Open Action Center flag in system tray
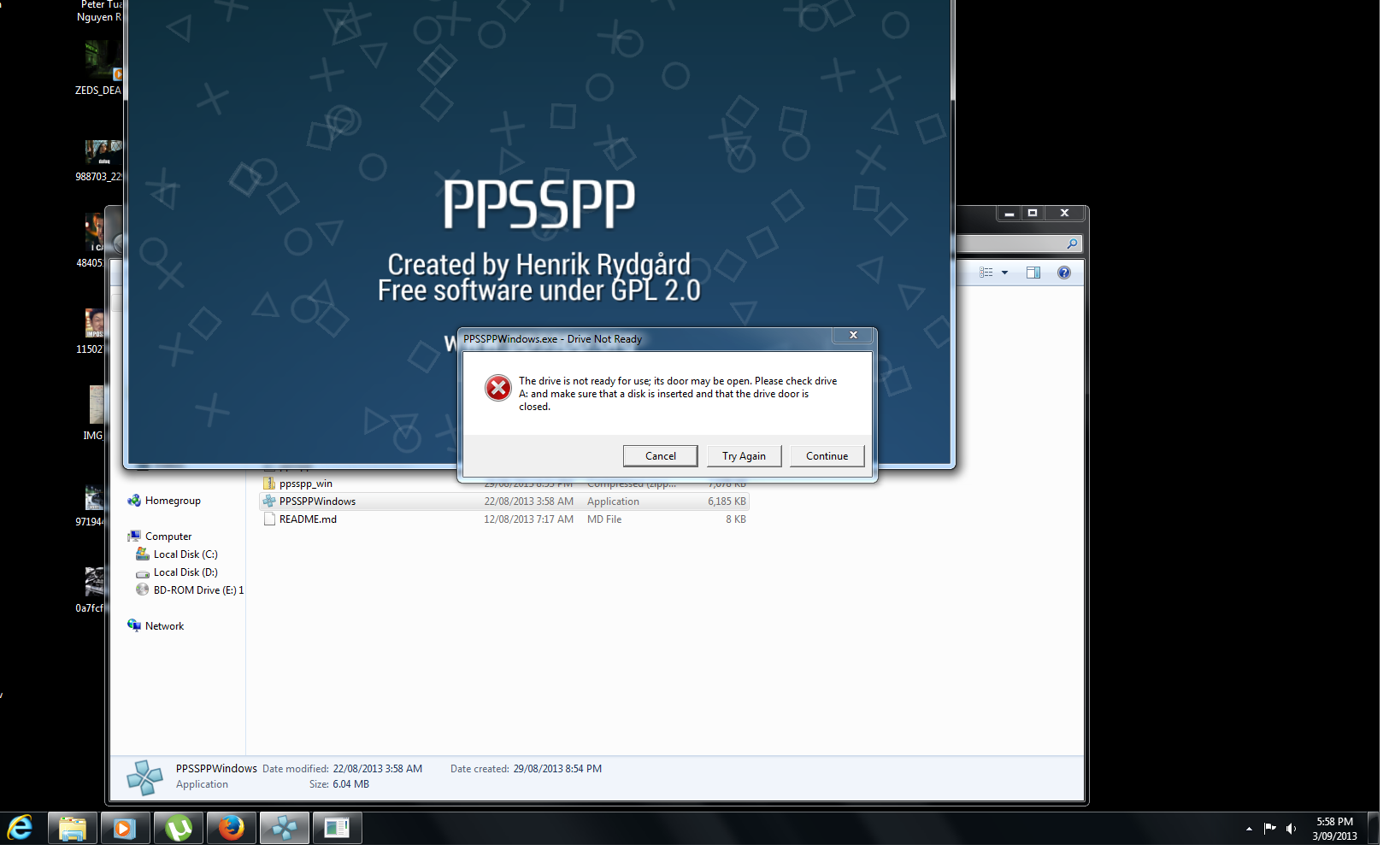The width and height of the screenshot is (1395, 868). pos(1269,828)
